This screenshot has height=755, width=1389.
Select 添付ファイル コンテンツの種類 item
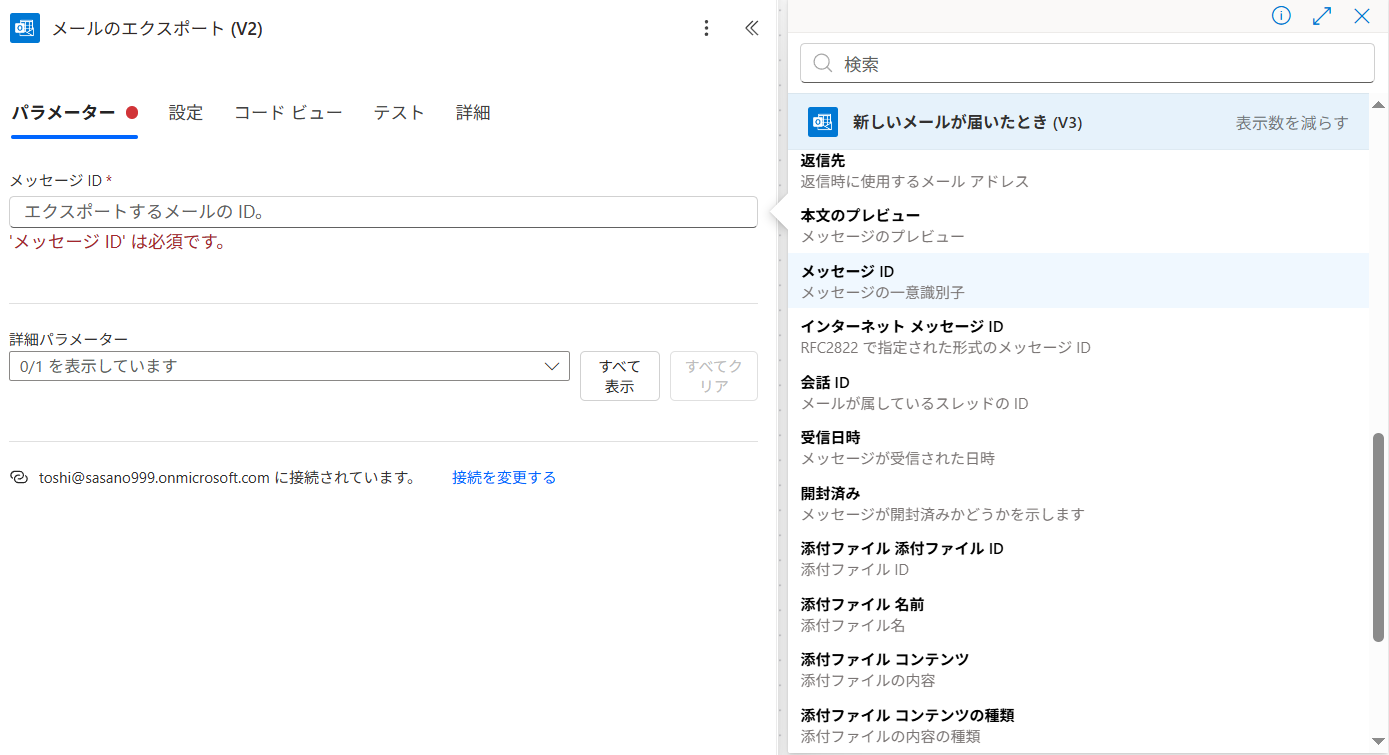pos(1078,725)
